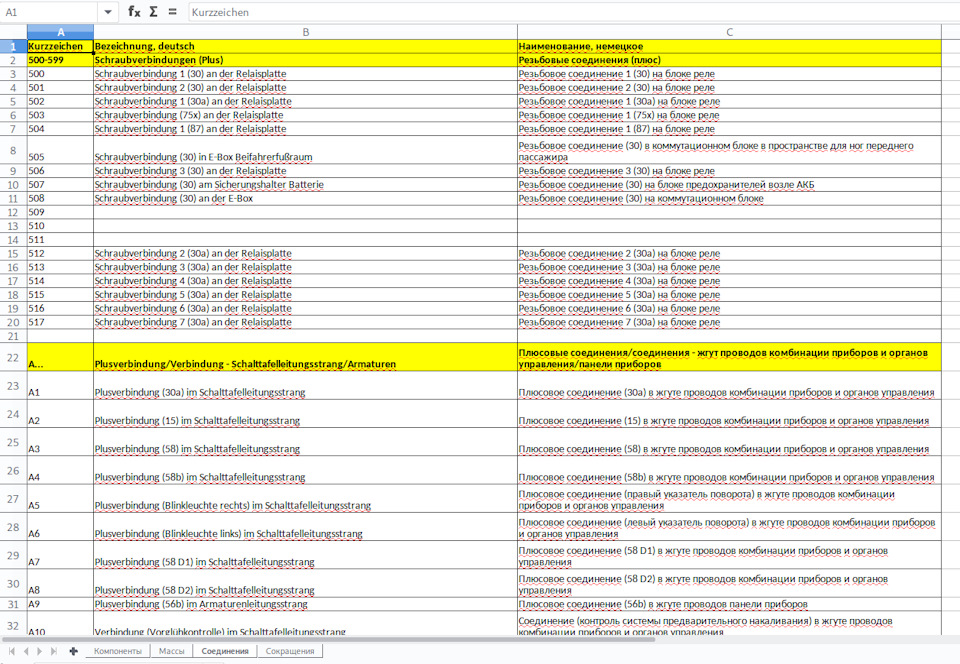
Task: Click cell 'Plusverbindung (56b) im Armaturenleitungsstrang'
Action: [305, 604]
